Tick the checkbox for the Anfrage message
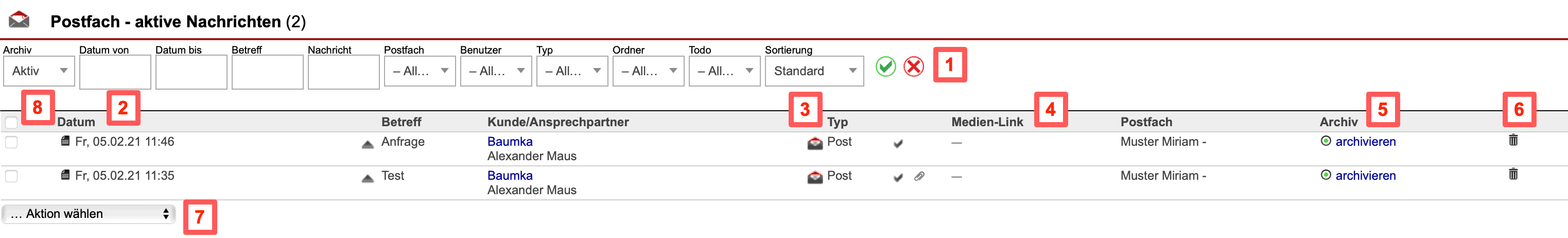This screenshot has height=238, width=1568. [11, 142]
